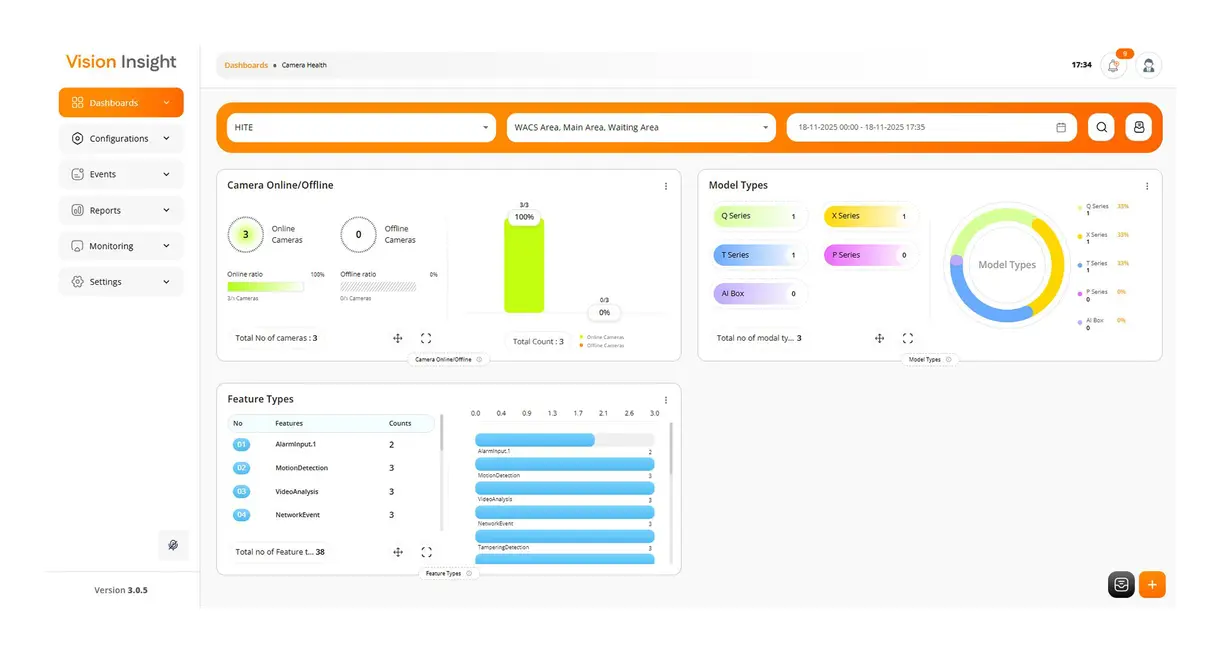This screenshot has height=653, width=1220.
Task: Click info icon beside Camera Online/Offline tag
Action: pos(479,359)
